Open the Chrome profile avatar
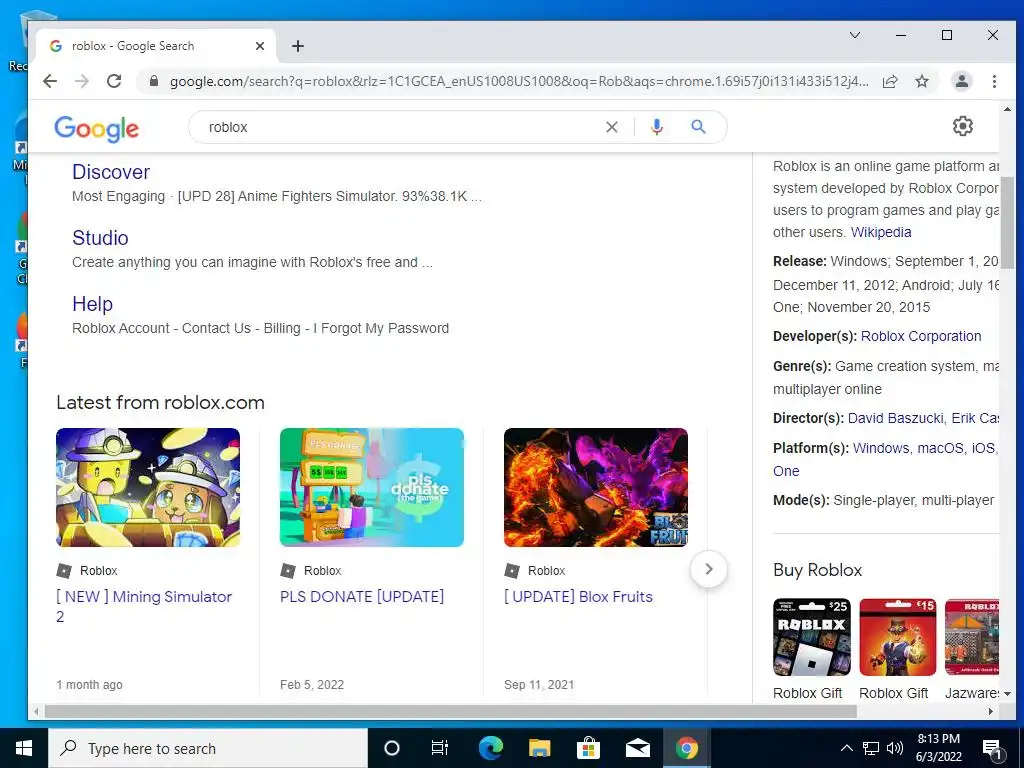This screenshot has height=768, width=1024. 961,81
